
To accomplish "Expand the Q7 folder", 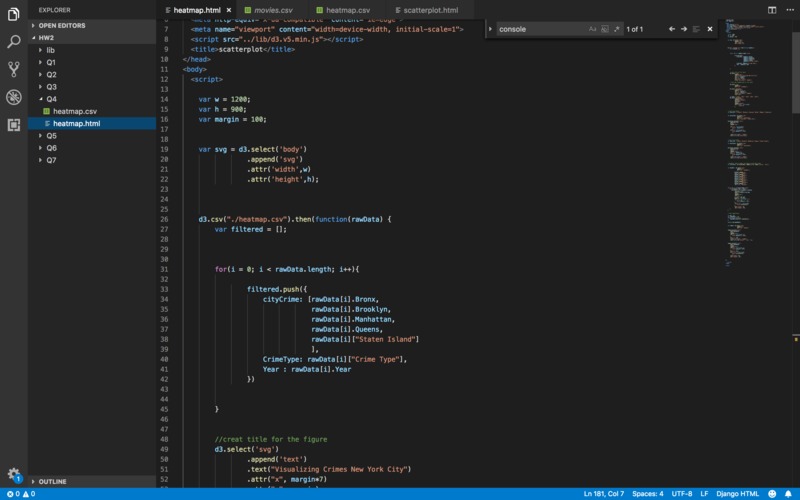I will tap(92, 160).
